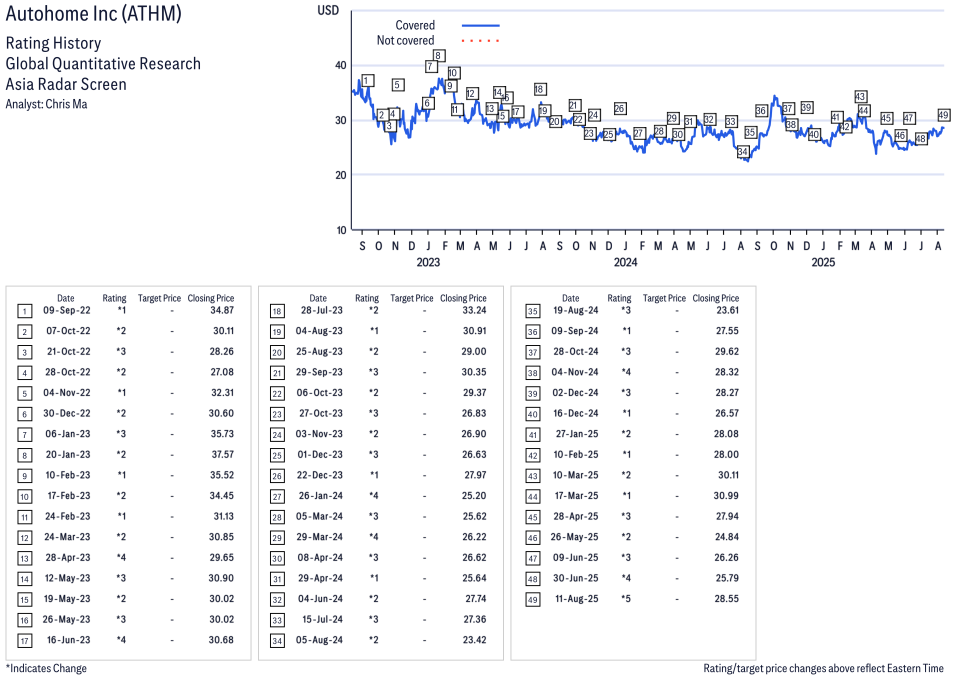Click the Not covered legend label
The image size is (955, 675).
(x=406, y=41)
